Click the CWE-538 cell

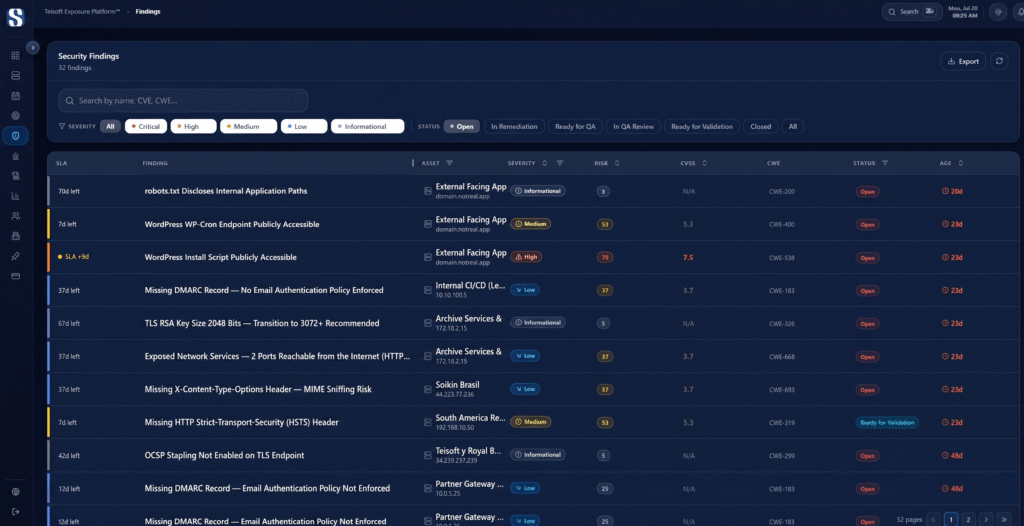coord(782,257)
